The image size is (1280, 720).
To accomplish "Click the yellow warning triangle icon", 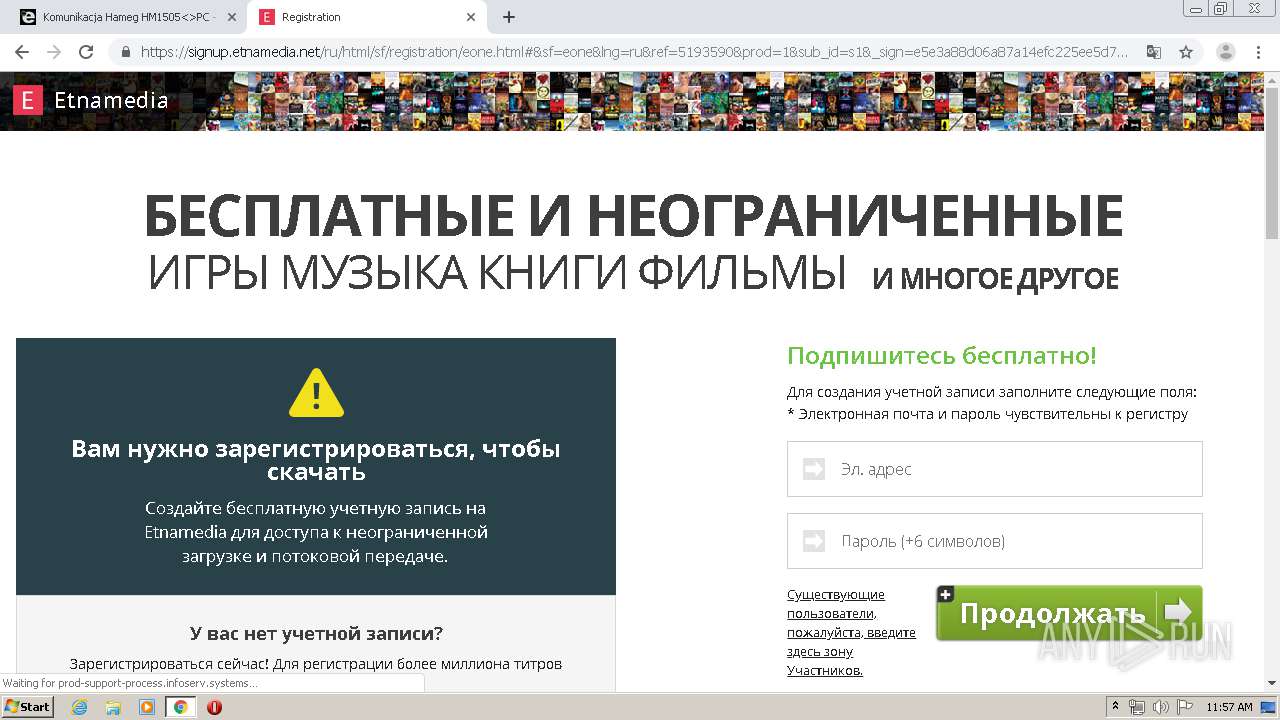I will click(x=316, y=393).
